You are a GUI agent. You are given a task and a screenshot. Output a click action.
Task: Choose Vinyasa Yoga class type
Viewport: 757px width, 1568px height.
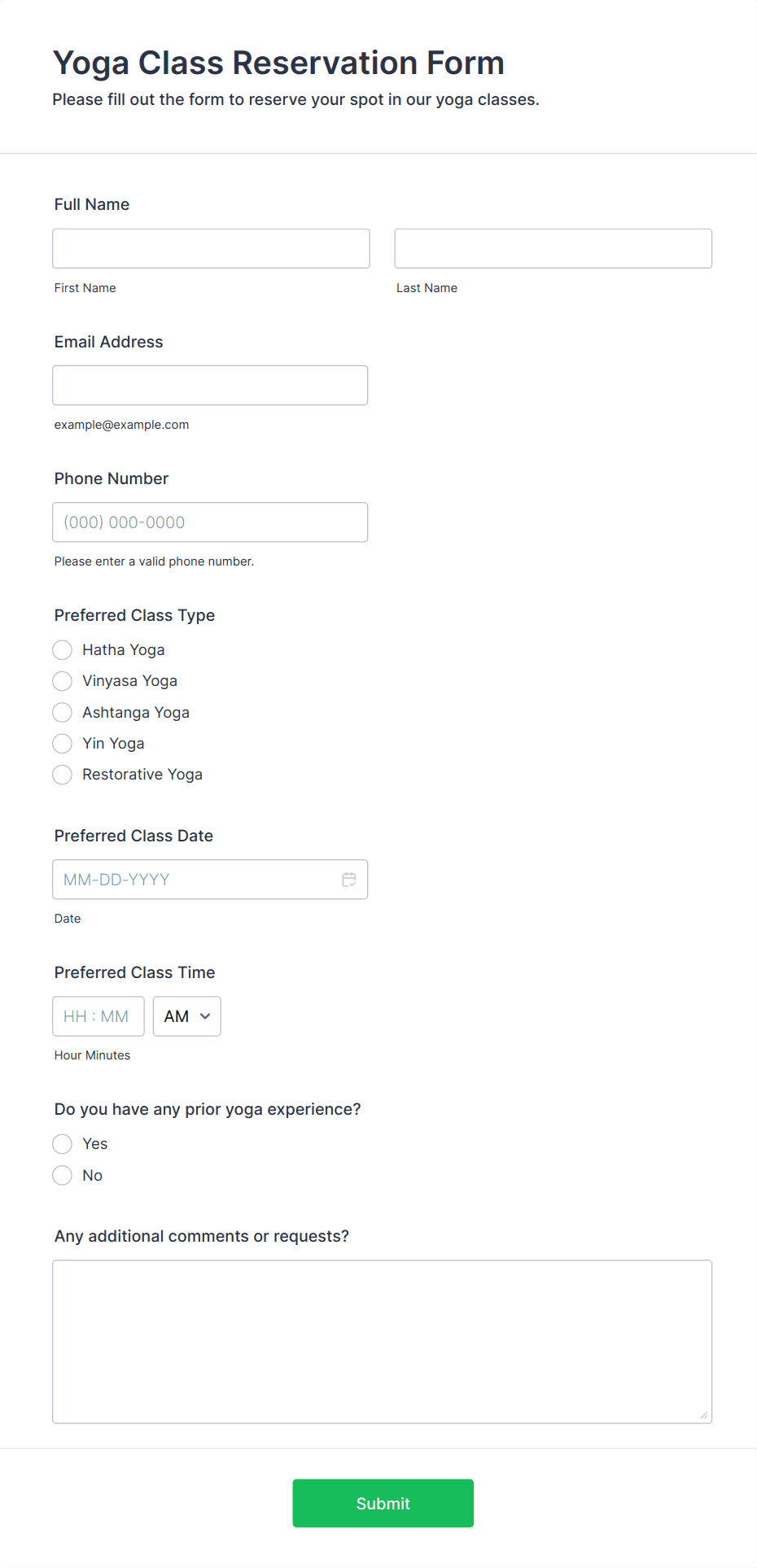click(x=63, y=681)
